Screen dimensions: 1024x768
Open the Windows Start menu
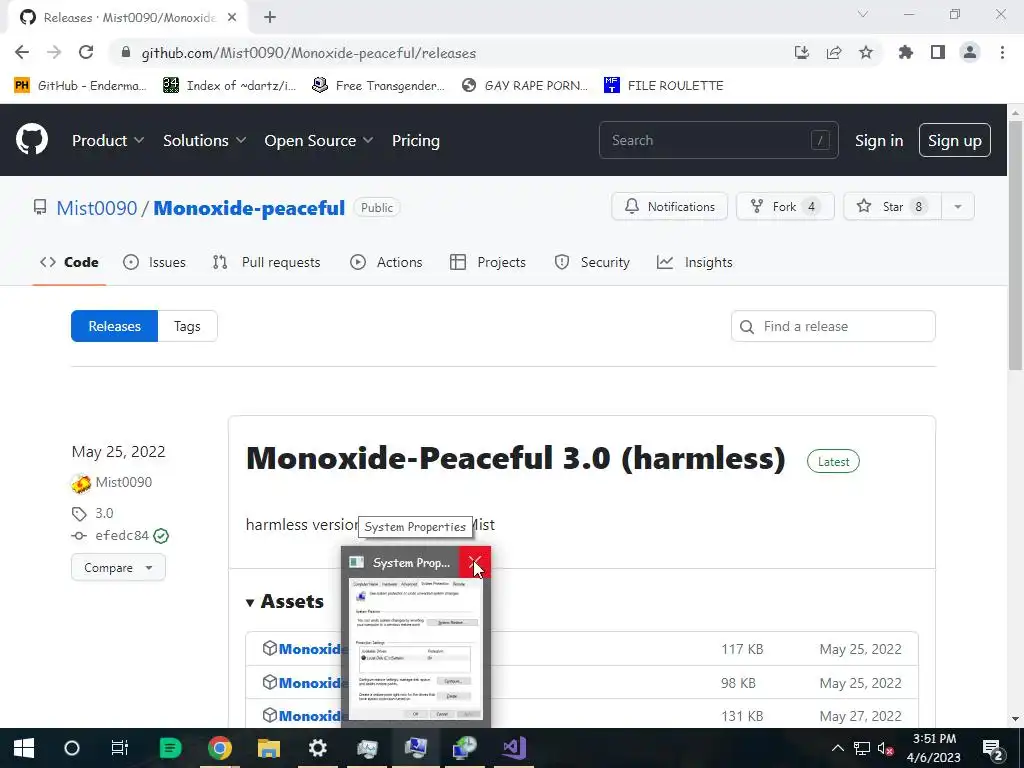(x=24, y=748)
